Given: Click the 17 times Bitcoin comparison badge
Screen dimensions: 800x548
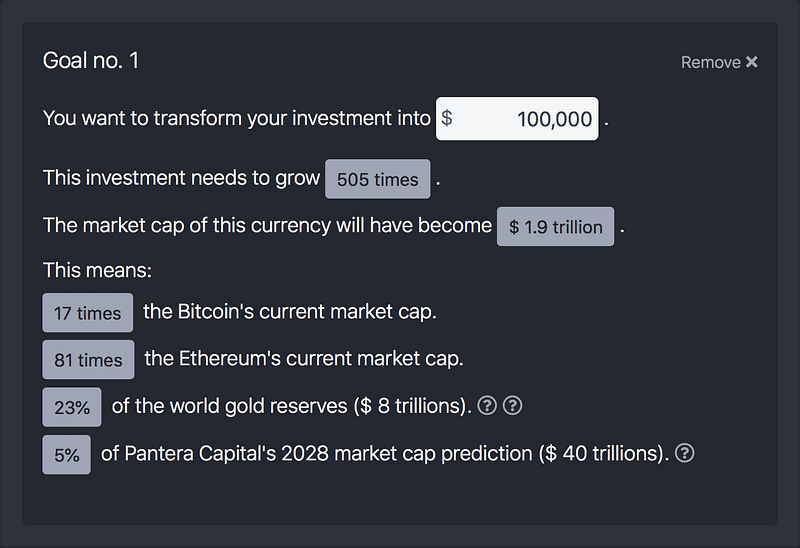Looking at the screenshot, I should (x=88, y=313).
